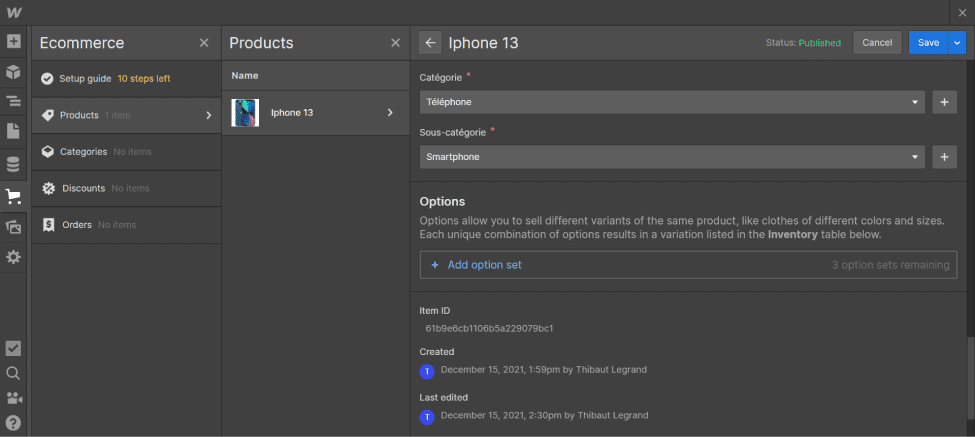Open the Add elements panel
The width and height of the screenshot is (975, 437).
coord(13,42)
